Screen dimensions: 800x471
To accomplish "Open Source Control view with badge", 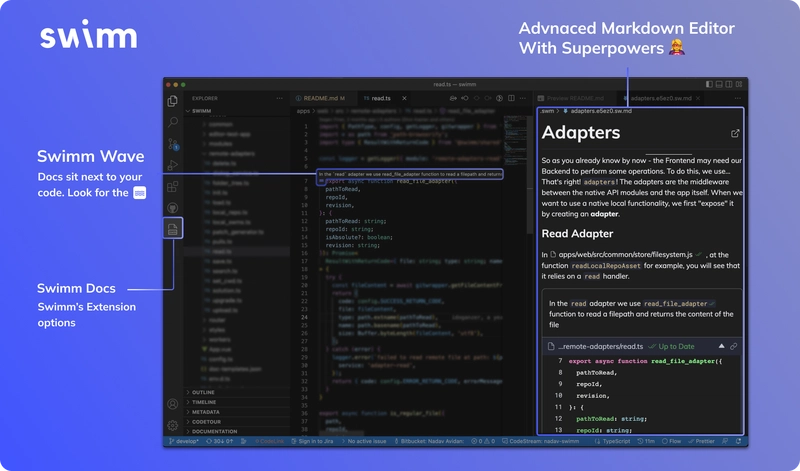I will [173, 144].
